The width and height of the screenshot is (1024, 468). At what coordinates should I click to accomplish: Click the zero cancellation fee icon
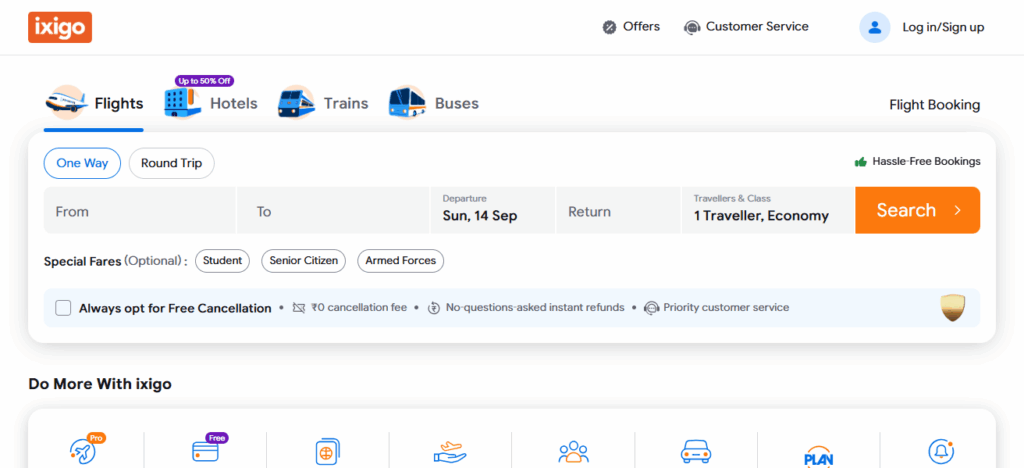click(299, 307)
